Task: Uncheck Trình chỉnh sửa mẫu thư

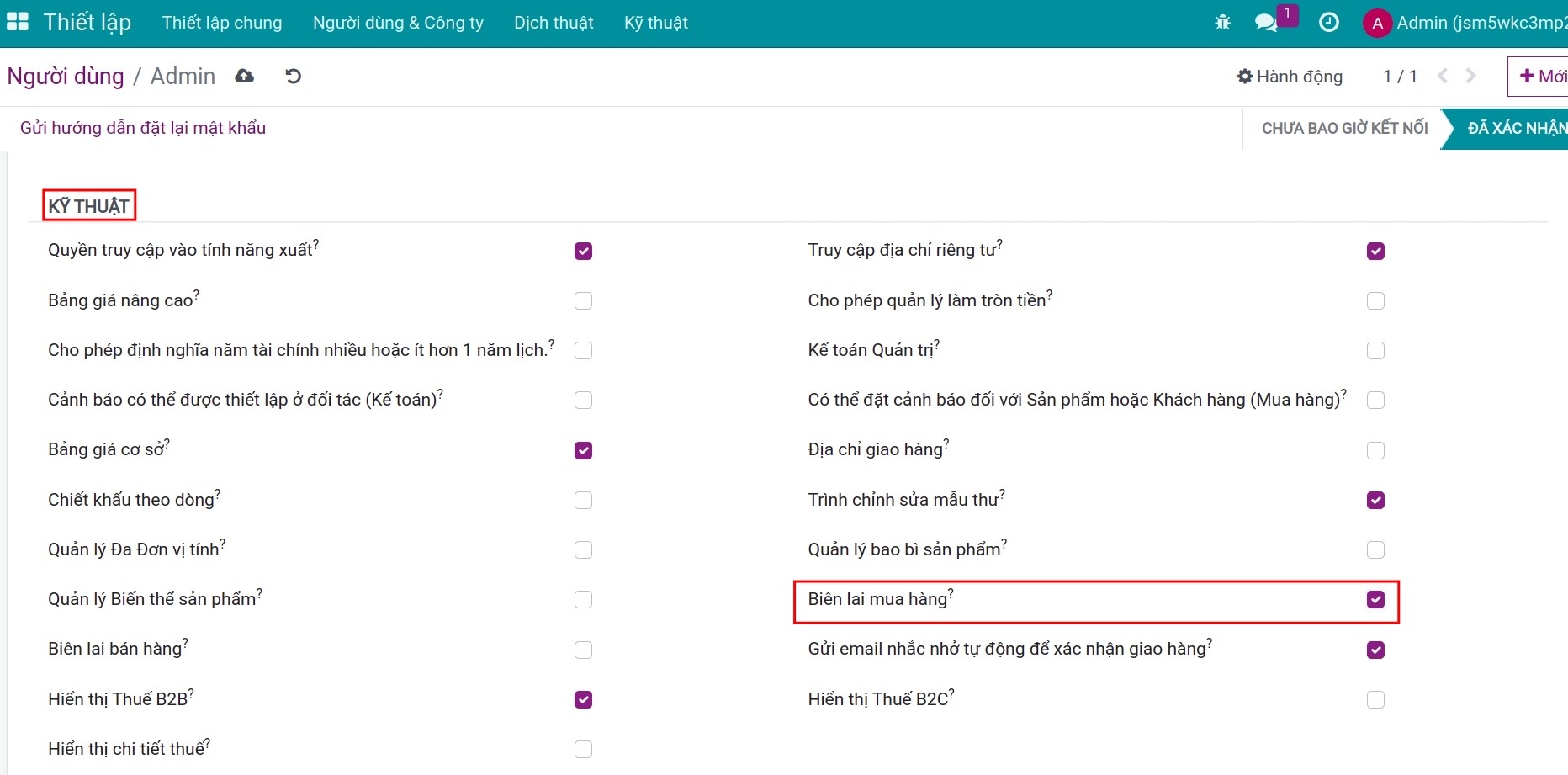Action: pyautogui.click(x=1375, y=500)
